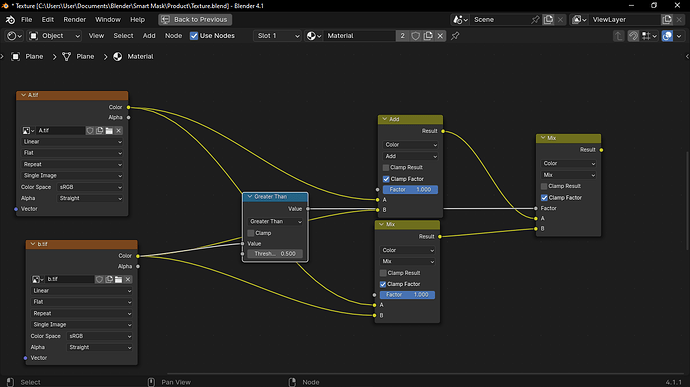
Task: Open Repeat extension dropdown in A.tif node
Action: (x=72, y=164)
